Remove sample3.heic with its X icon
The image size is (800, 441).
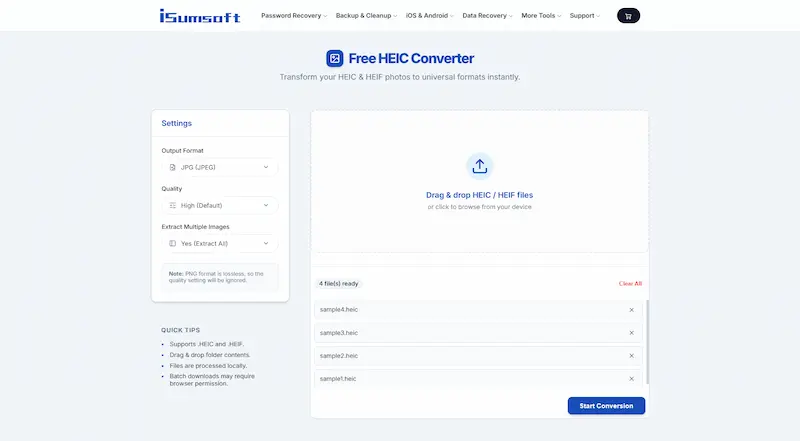tap(632, 333)
